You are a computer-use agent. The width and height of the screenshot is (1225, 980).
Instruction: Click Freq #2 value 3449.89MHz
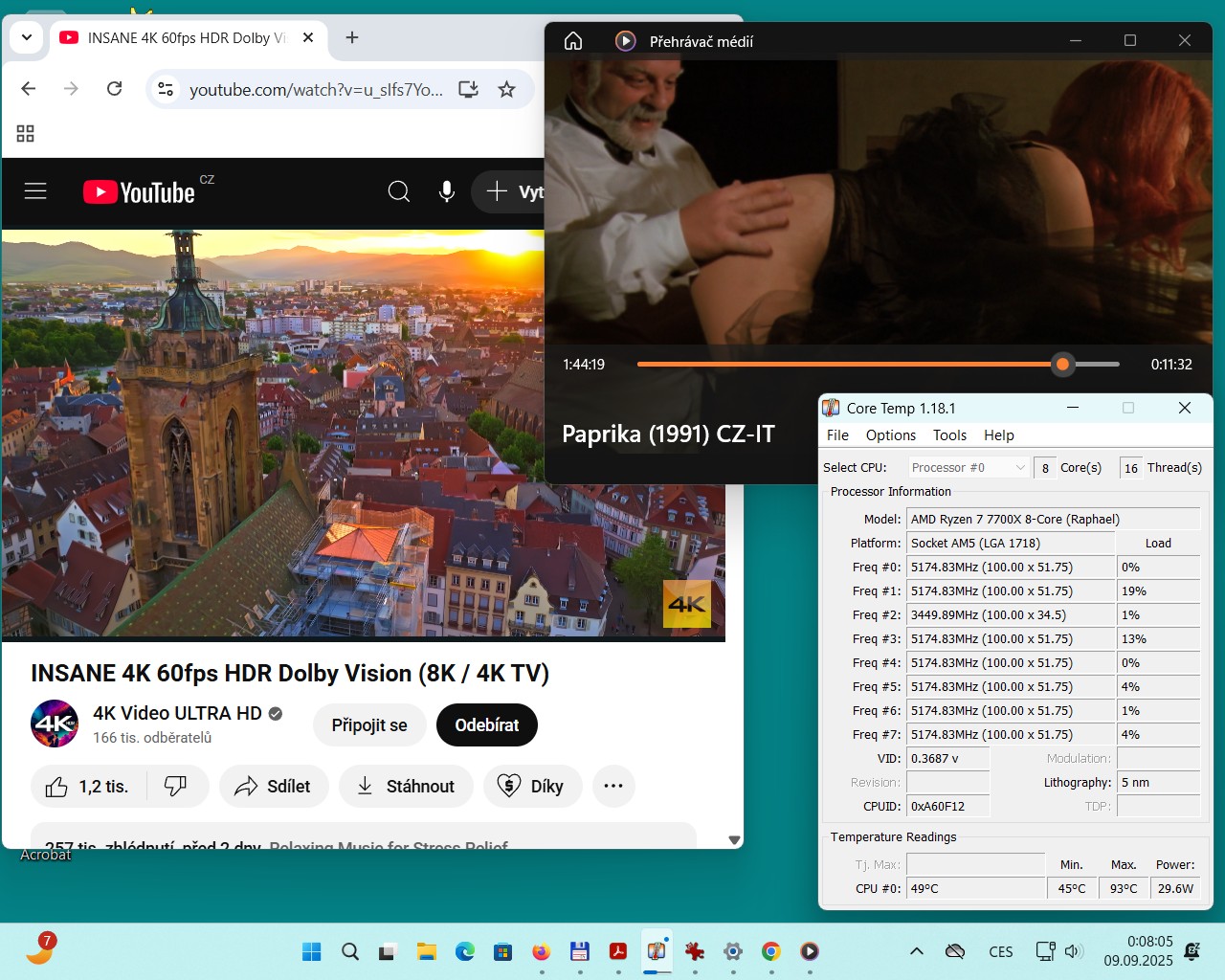coord(1010,614)
